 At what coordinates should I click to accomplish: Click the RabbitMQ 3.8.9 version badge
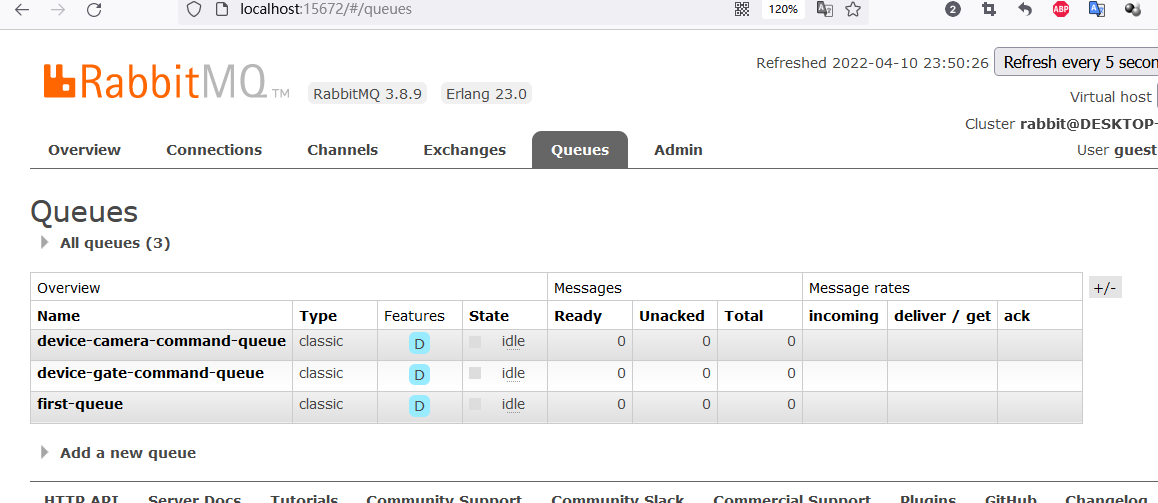tap(367, 94)
